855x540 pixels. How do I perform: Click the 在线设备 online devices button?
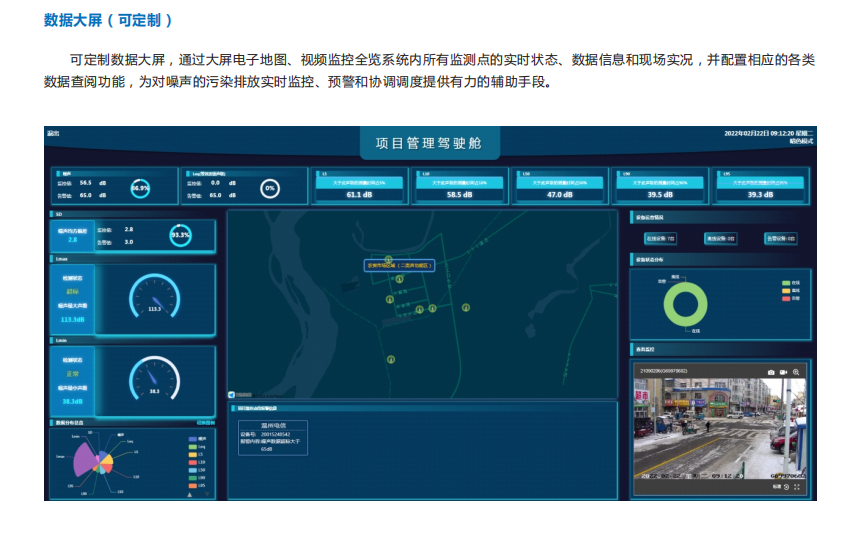click(658, 239)
